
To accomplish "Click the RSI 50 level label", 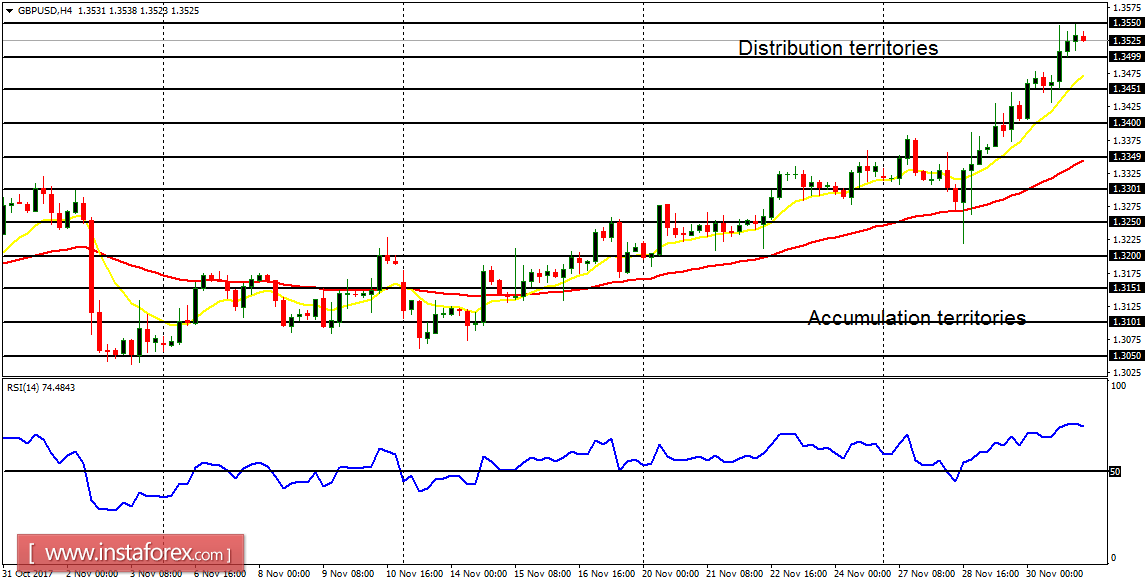I will 1116,472.
